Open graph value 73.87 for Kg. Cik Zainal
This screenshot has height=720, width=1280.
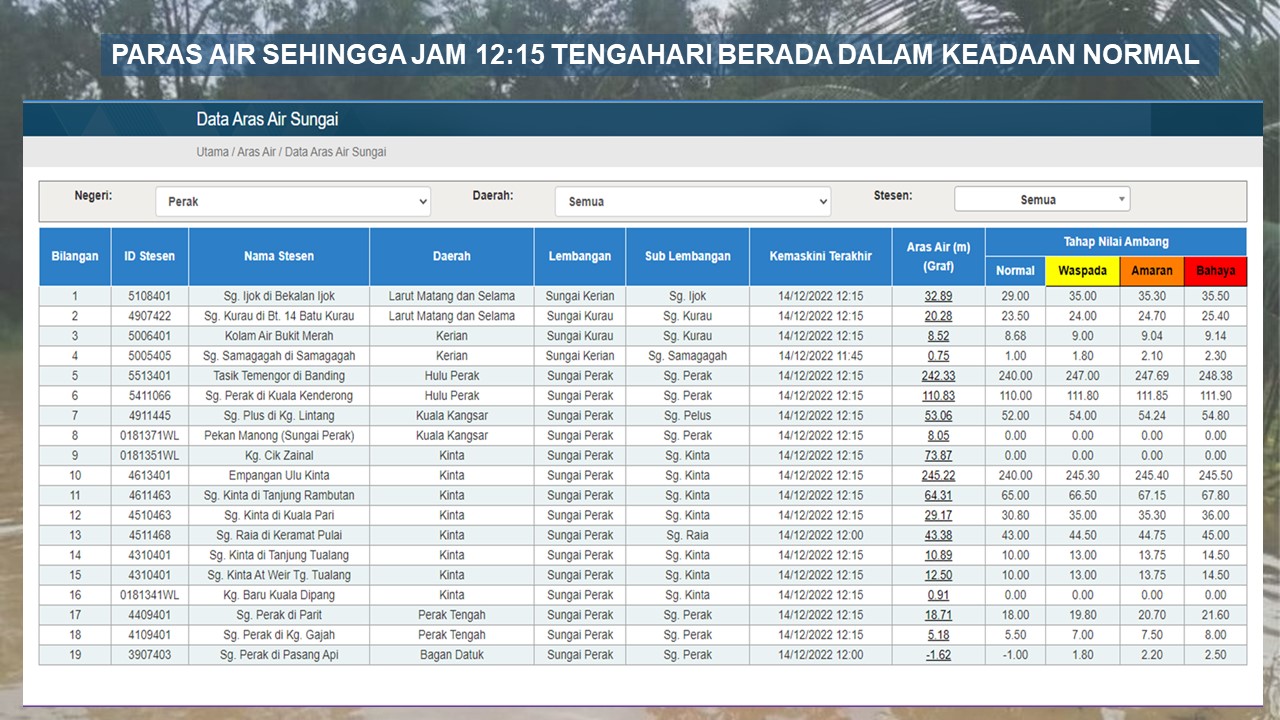tap(938, 456)
